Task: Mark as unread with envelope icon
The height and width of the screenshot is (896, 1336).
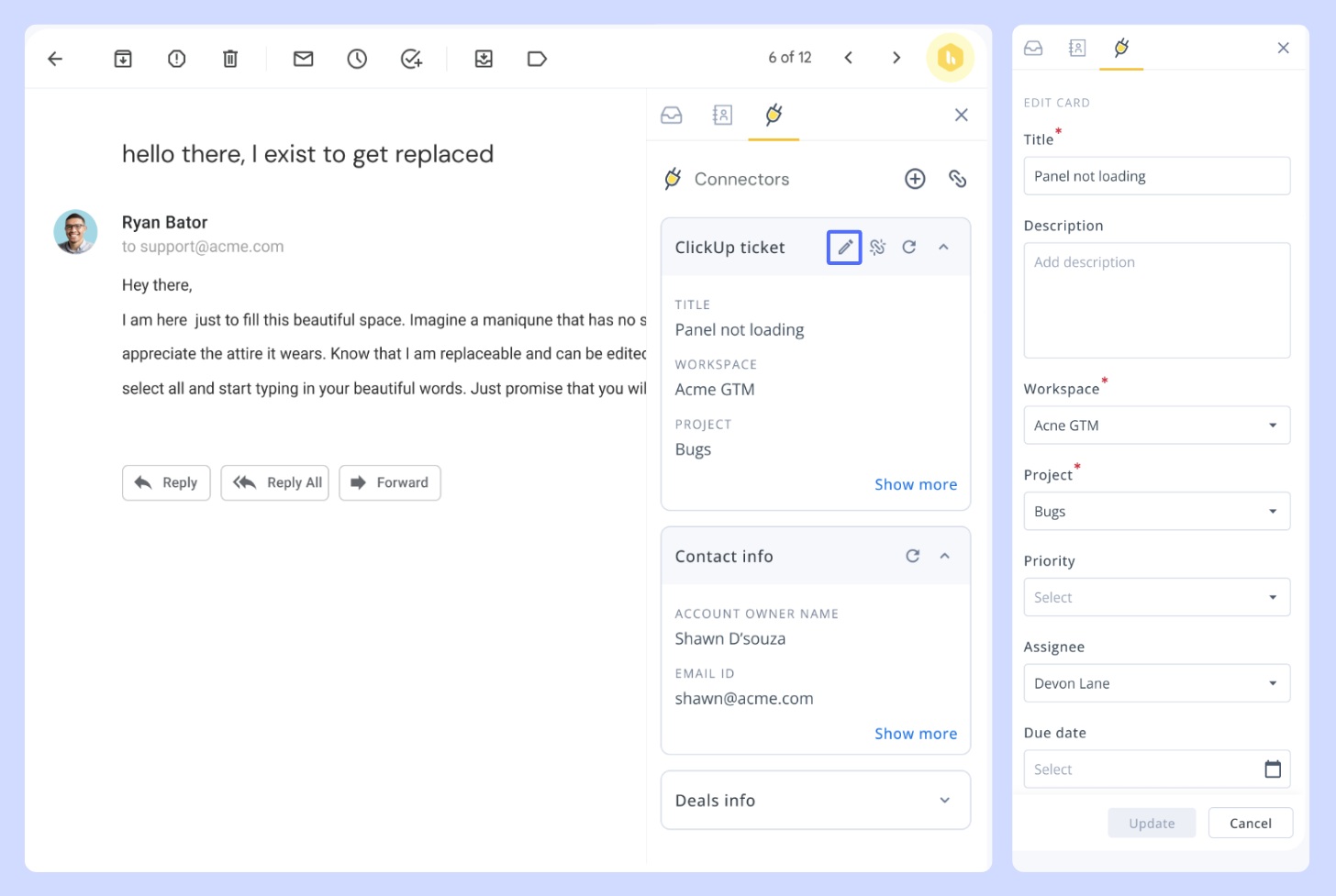Action: [304, 59]
